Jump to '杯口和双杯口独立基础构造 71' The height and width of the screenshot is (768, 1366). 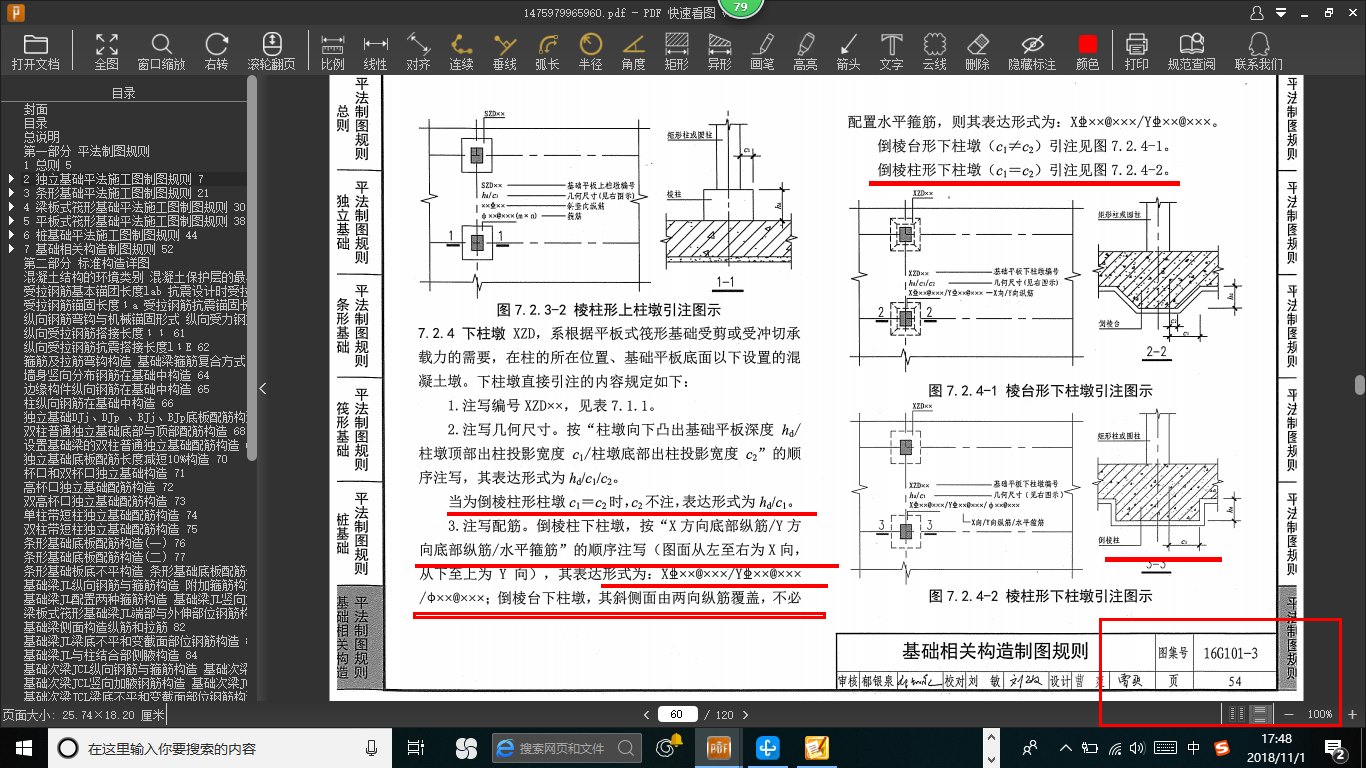point(104,472)
